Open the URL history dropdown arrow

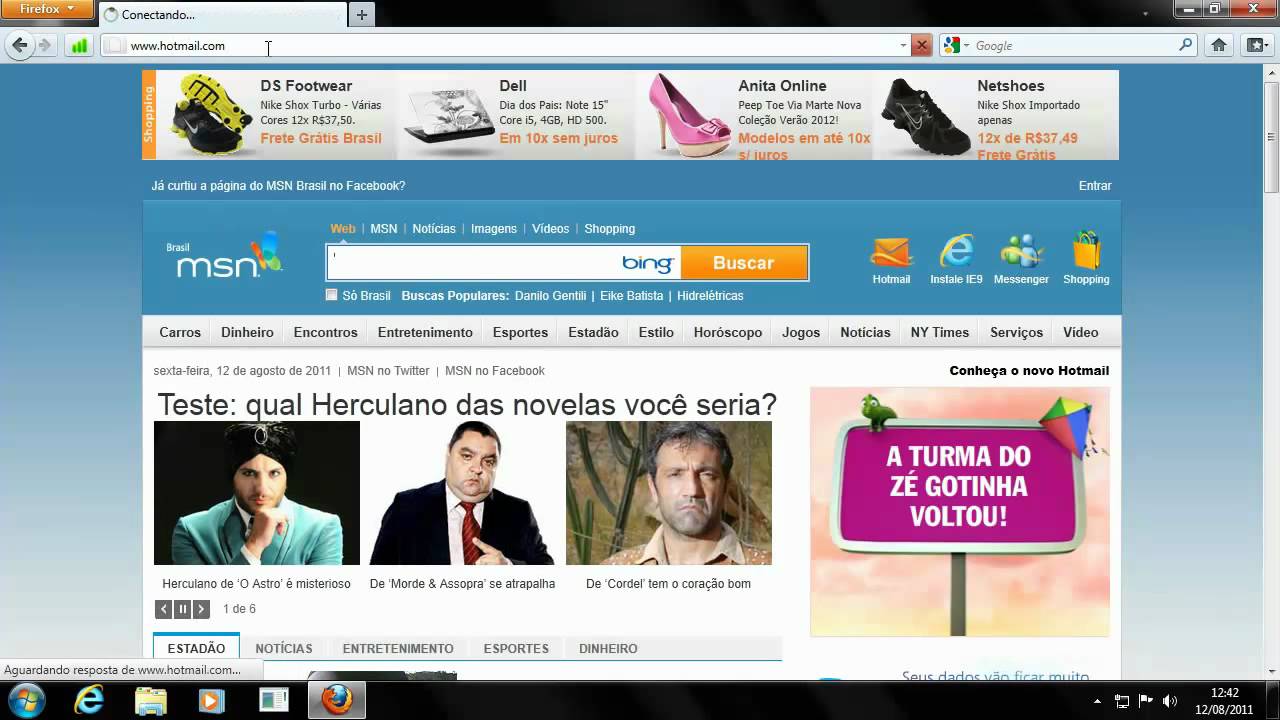[903, 45]
